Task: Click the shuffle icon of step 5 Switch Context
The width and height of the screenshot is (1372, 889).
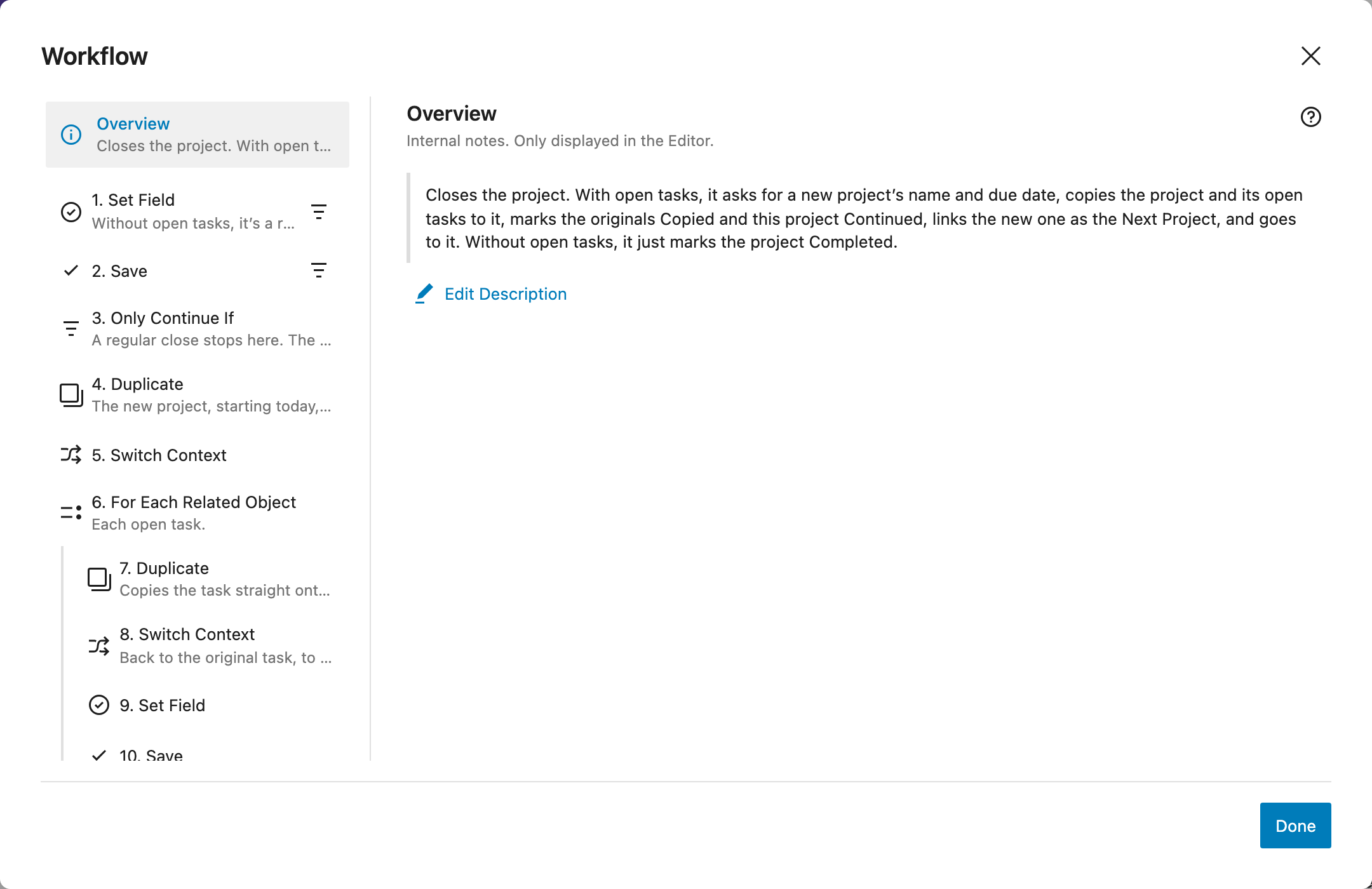Action: (71, 455)
